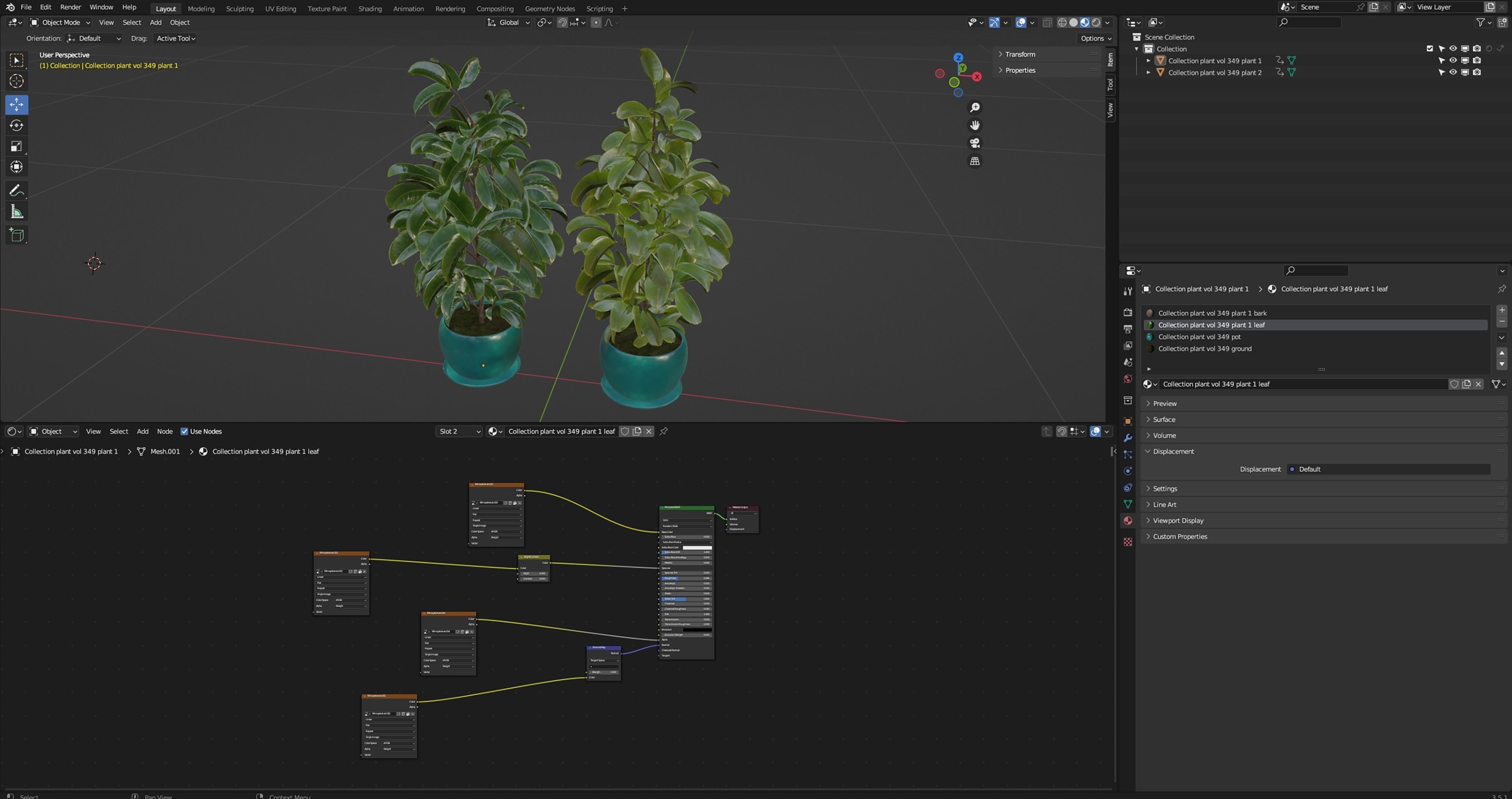Open the Object Mode dropdown
Viewport: 1512px width, 799px height.
(60, 22)
